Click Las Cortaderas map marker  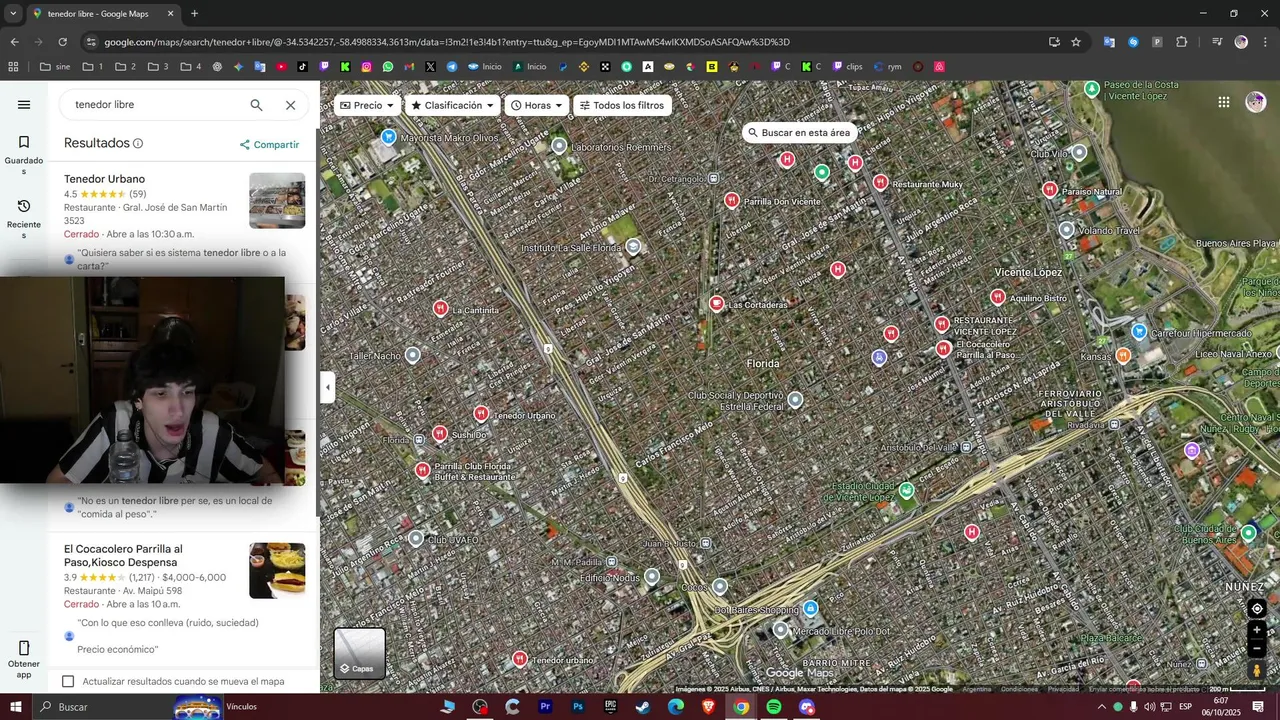pyautogui.click(x=716, y=303)
